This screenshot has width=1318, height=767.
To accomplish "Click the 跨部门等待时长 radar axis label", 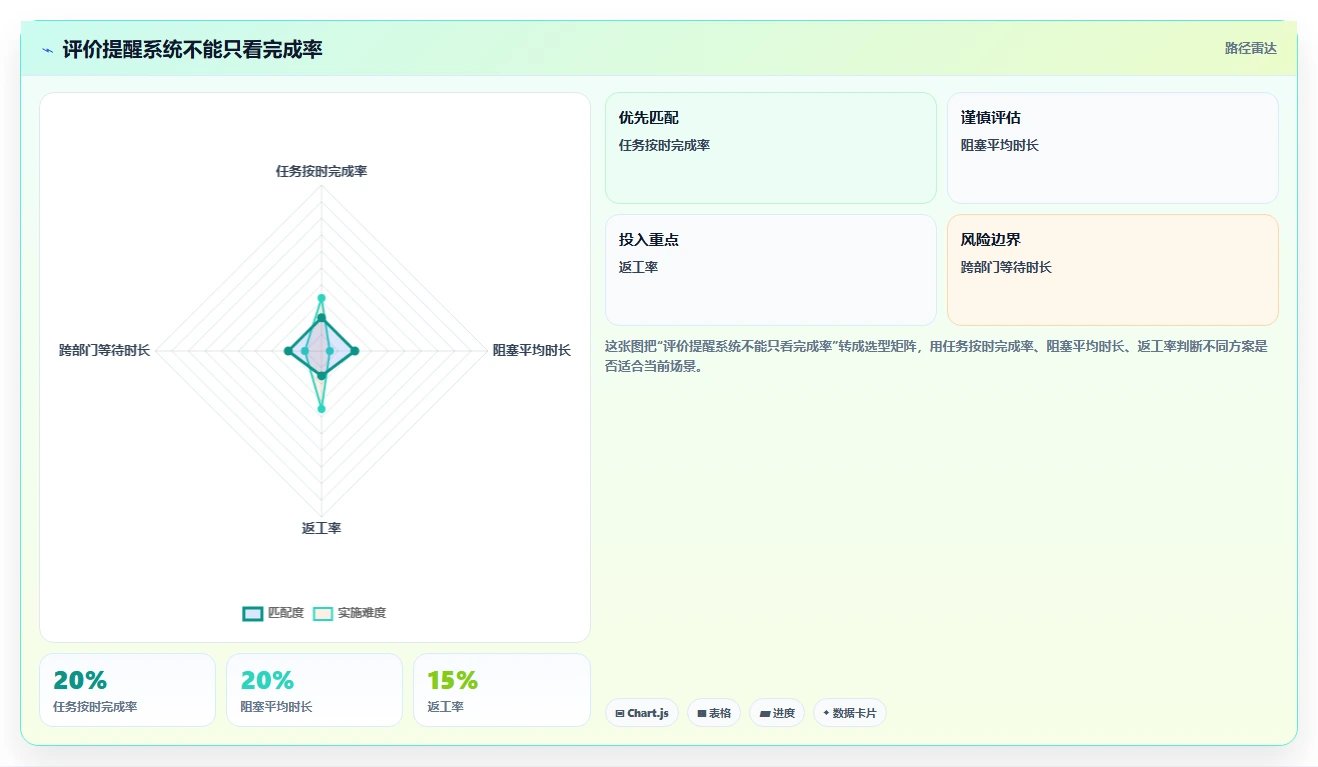I will tap(105, 350).
